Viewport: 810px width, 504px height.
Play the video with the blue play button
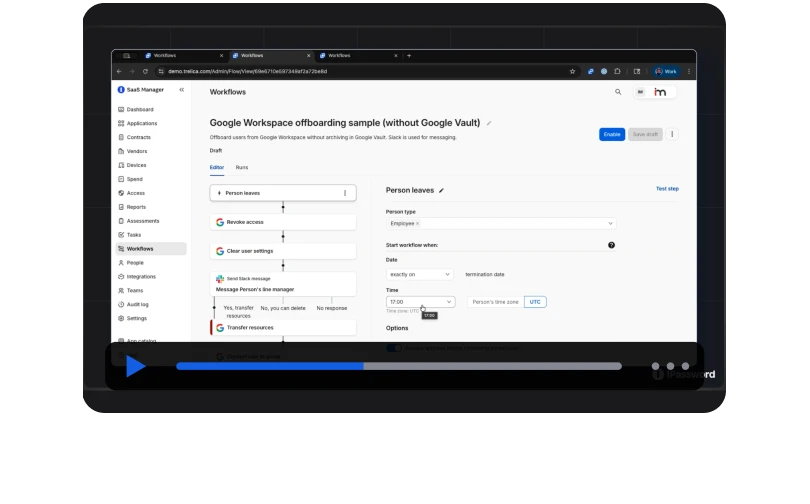point(135,366)
